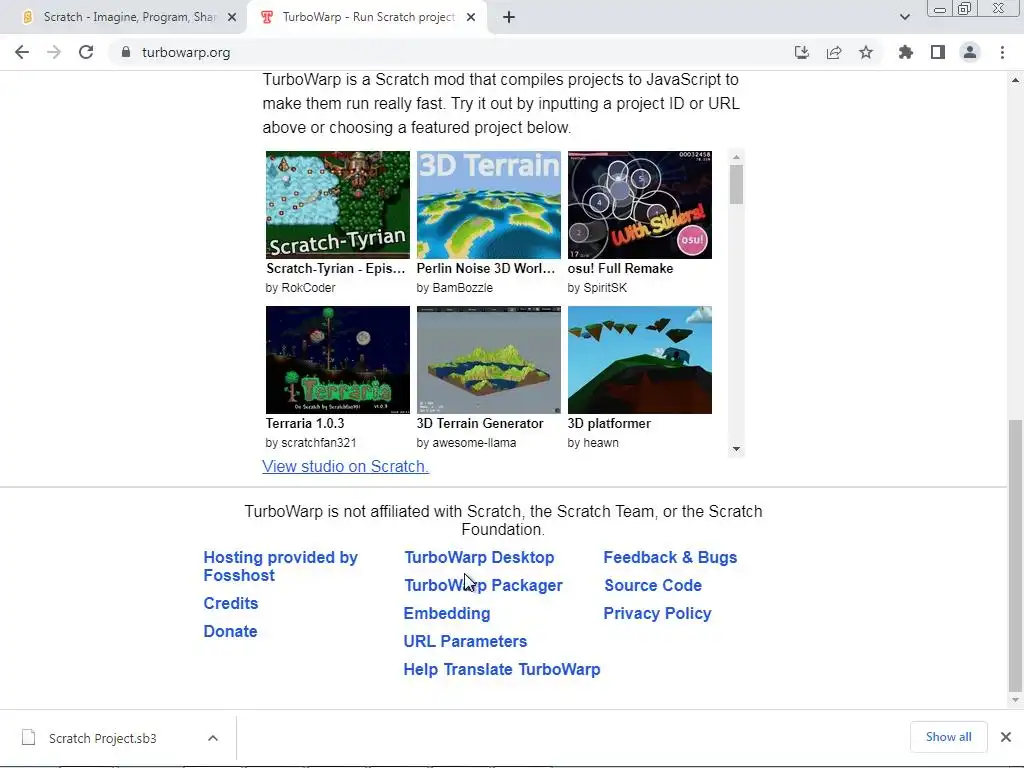Open the Chrome three-dot menu

pos(1002,52)
